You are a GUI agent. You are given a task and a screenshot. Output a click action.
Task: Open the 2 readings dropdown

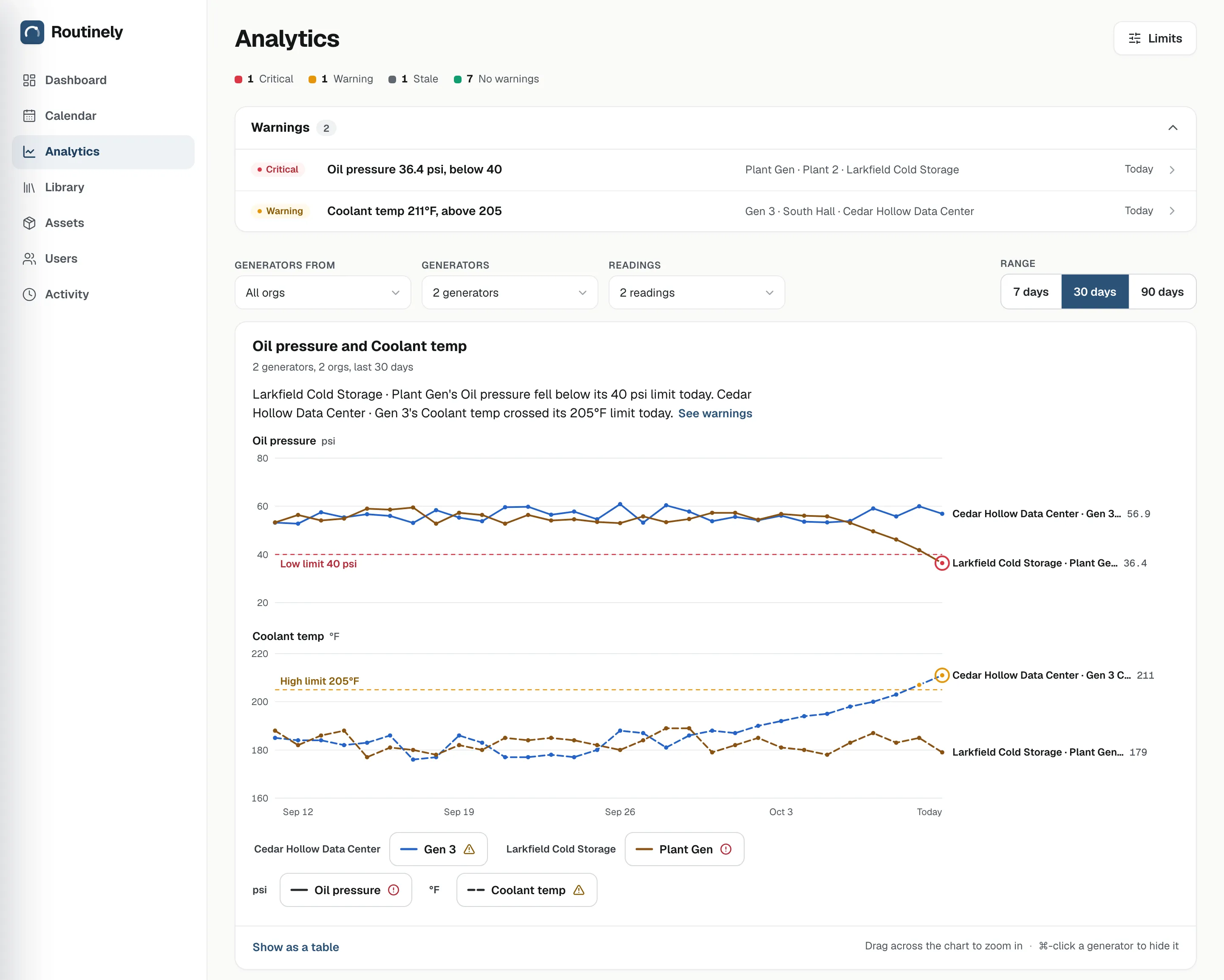pos(697,293)
